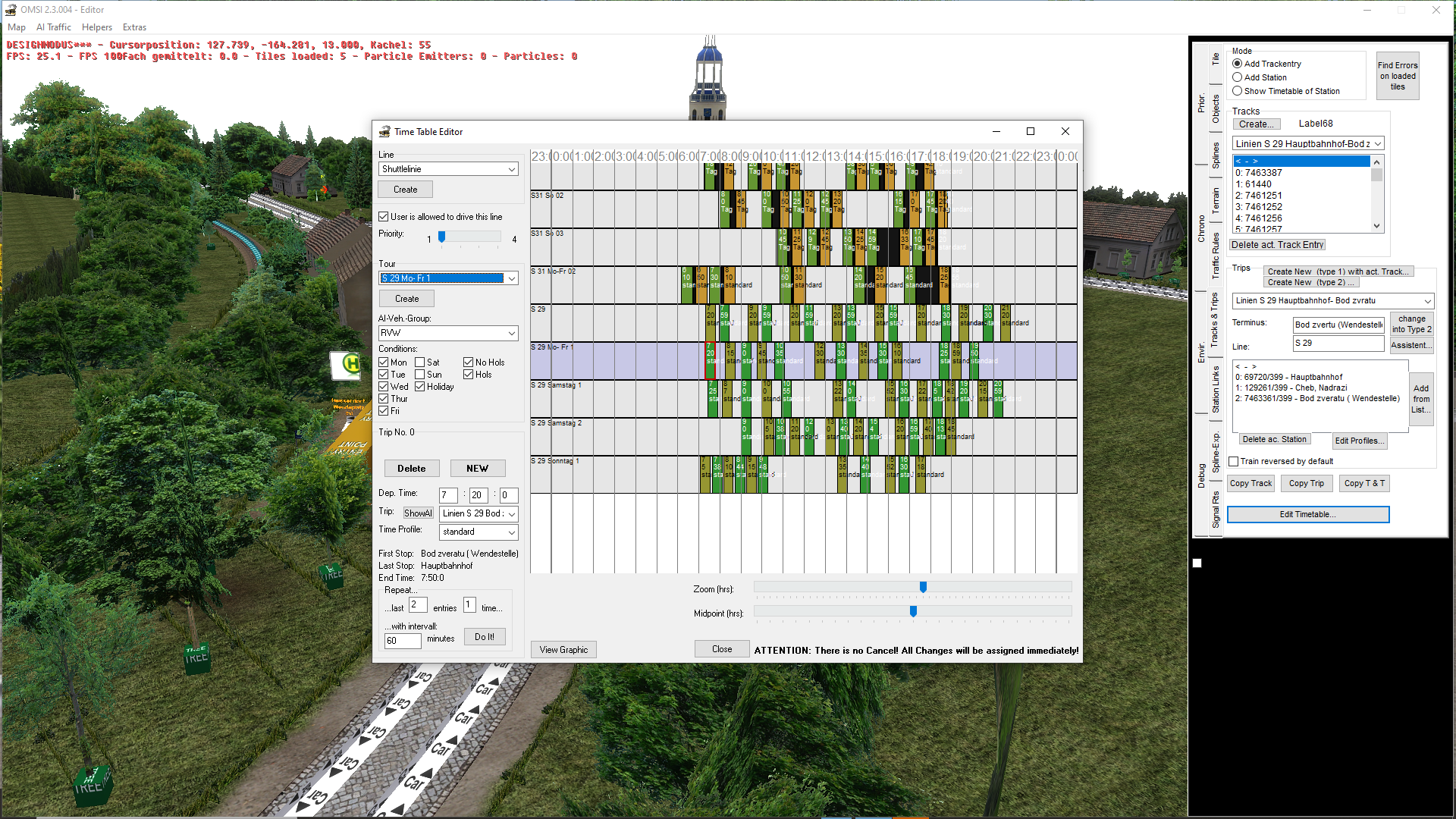Toggle the Sat condition checkbox
Screen dimensions: 1456x819
tap(419, 362)
